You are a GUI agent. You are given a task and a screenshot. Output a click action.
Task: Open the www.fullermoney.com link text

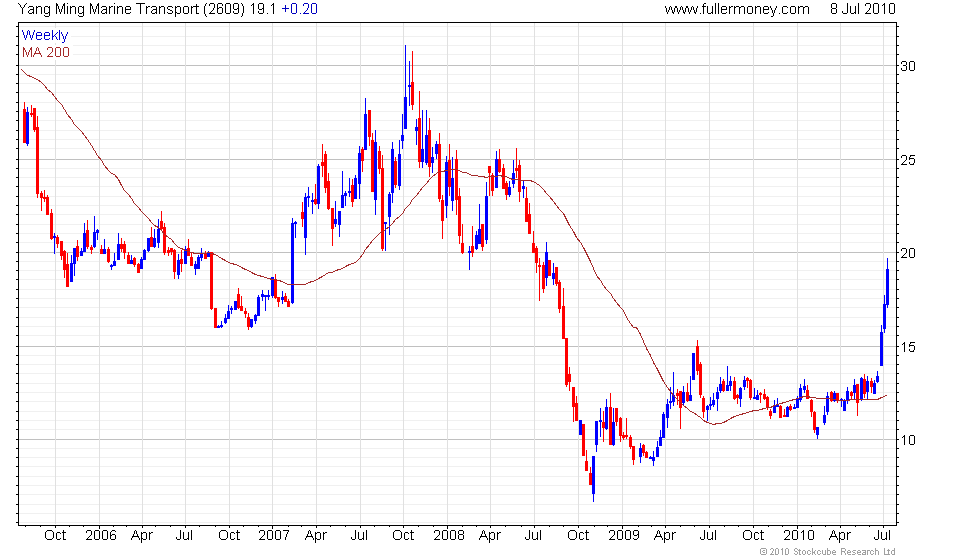(x=737, y=9)
